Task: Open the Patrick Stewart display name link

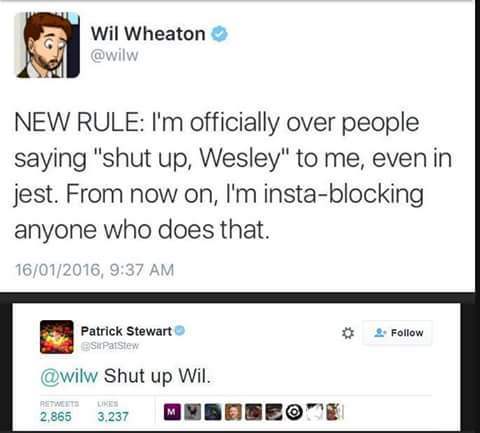Action: 126,331
